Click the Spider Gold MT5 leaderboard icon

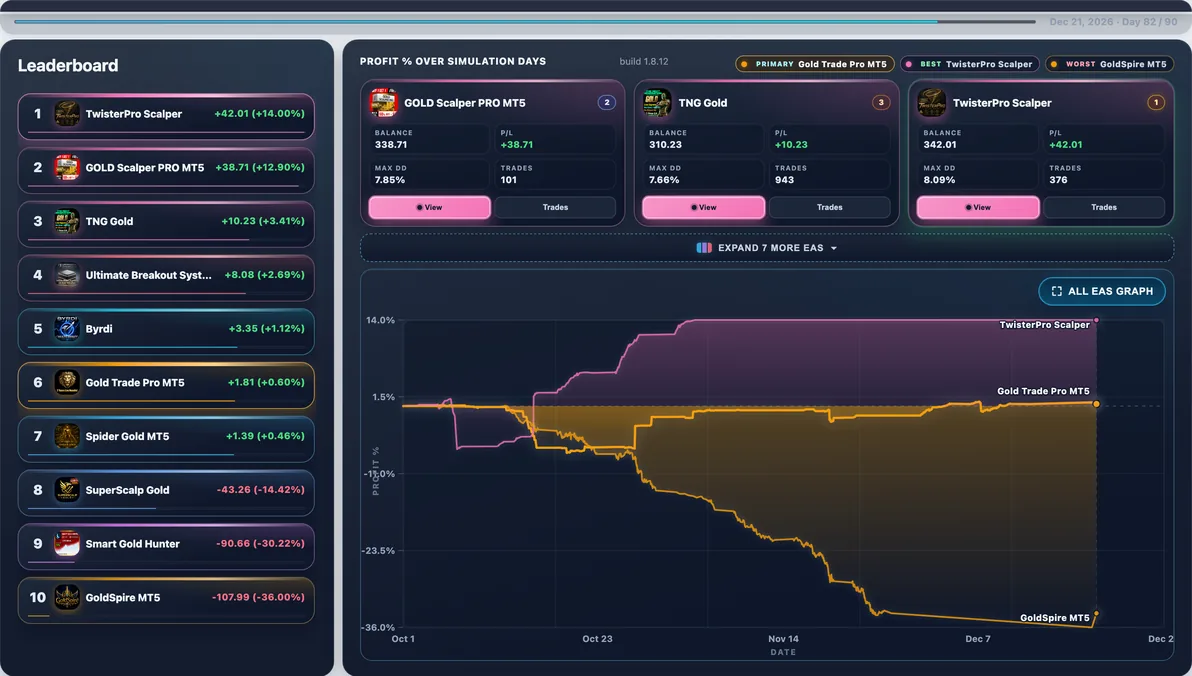pos(67,436)
